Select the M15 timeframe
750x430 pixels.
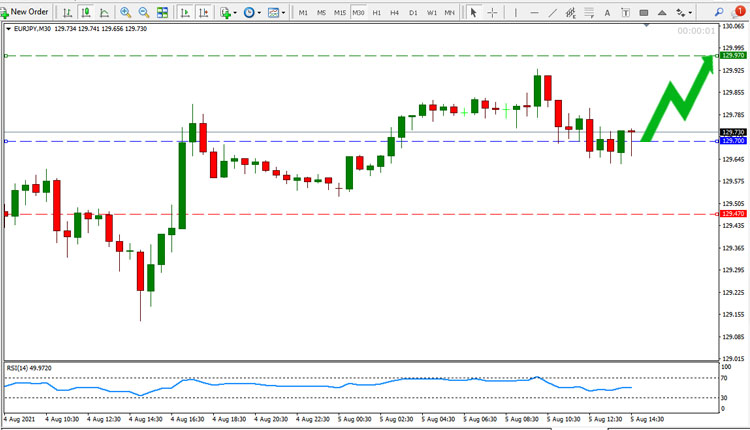(340, 12)
